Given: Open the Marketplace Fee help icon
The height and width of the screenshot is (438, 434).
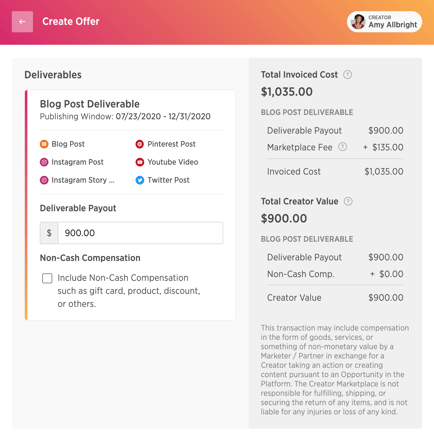Looking at the screenshot, I should (342, 147).
